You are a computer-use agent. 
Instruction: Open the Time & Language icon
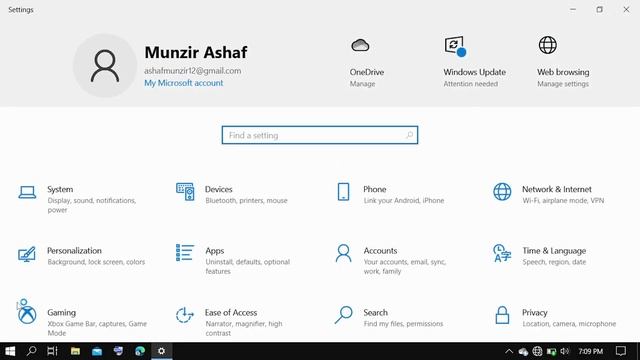point(502,253)
